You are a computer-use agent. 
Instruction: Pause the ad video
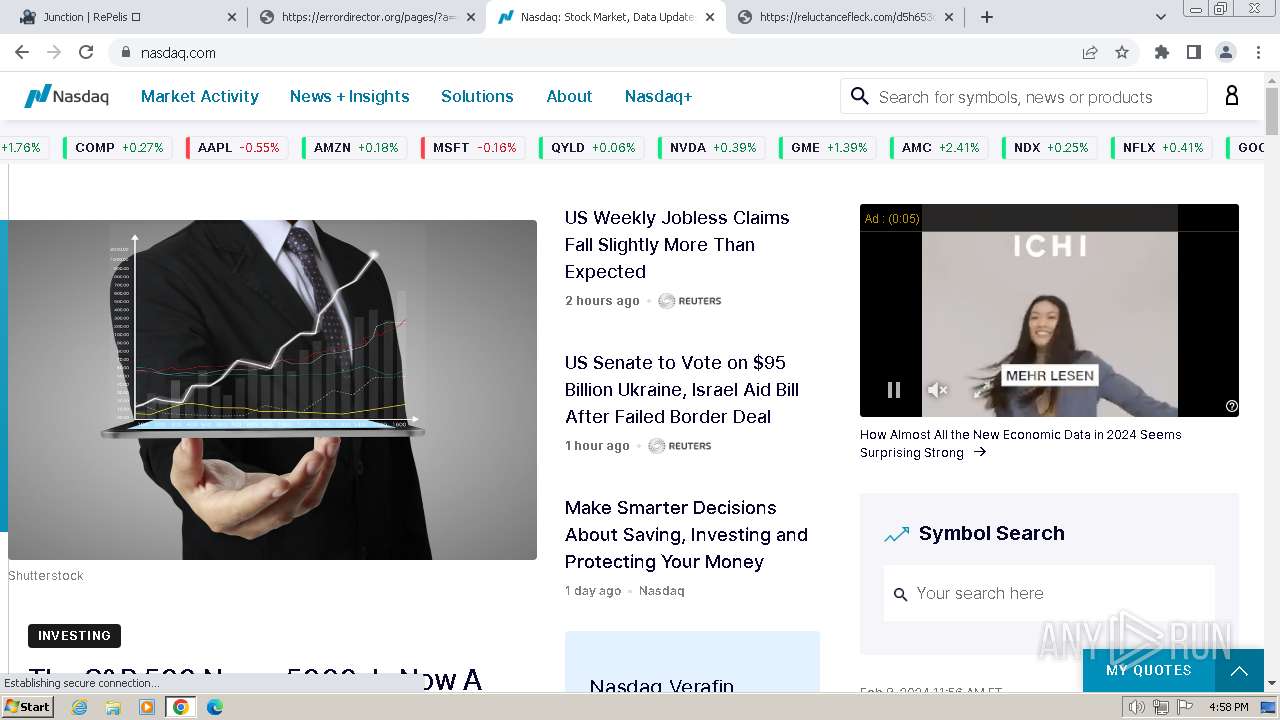(x=894, y=390)
